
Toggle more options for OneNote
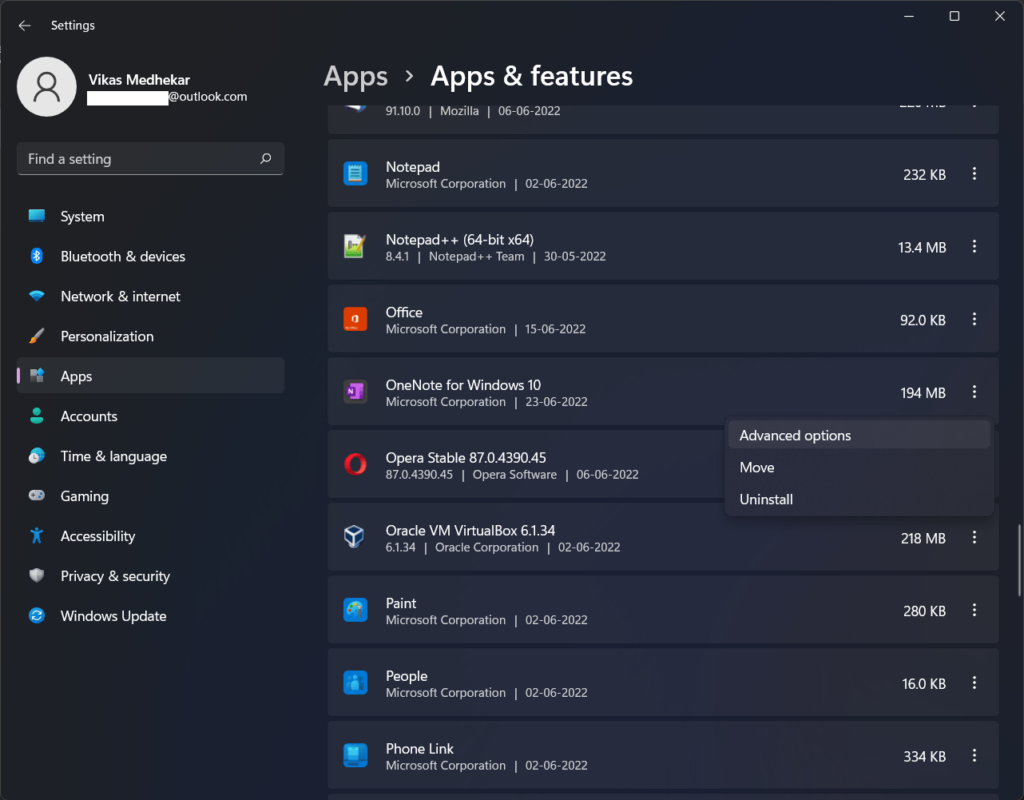974,392
